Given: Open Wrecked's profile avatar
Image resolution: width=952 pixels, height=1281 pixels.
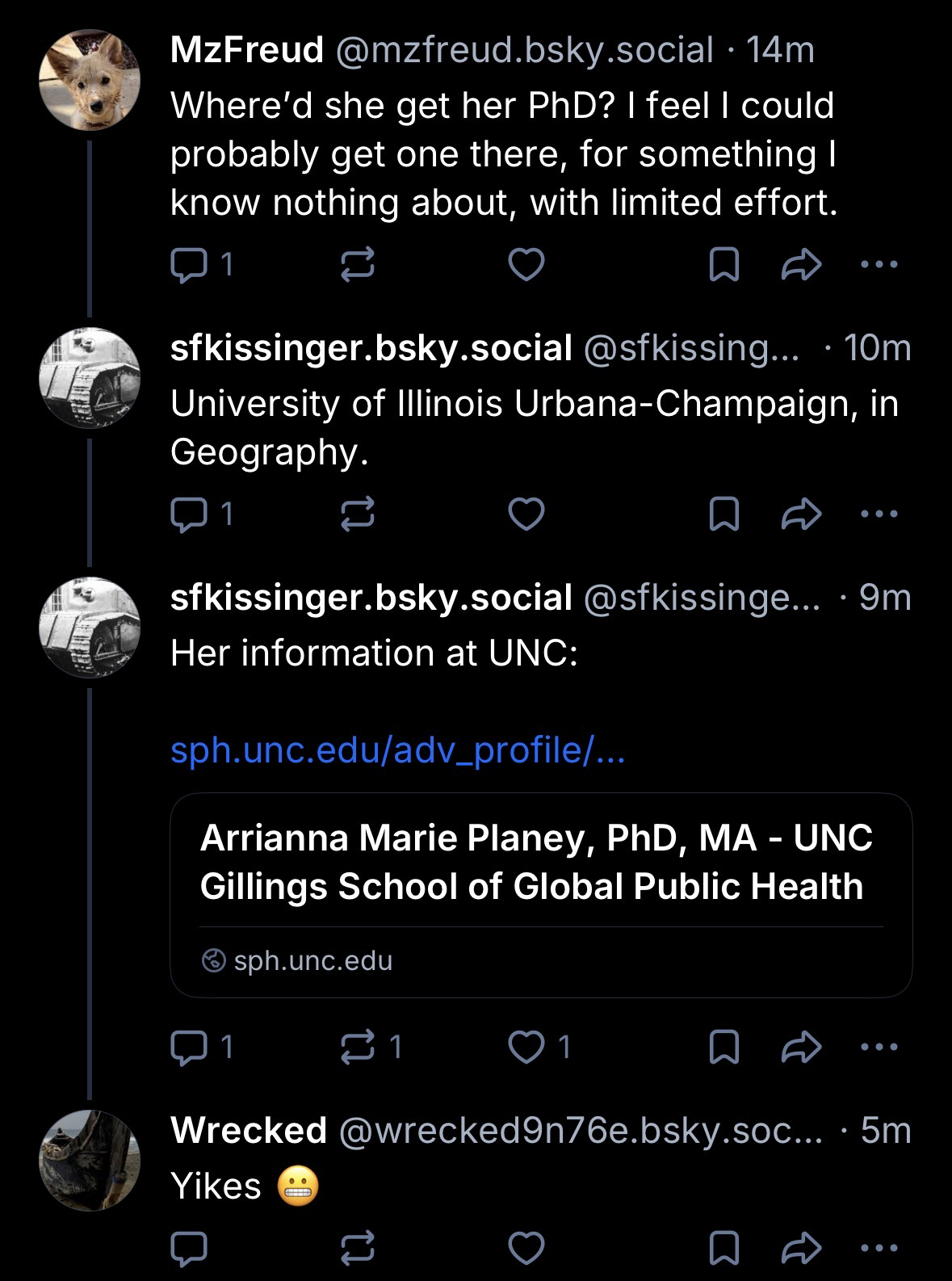Looking at the screenshot, I should pos(90,1159).
